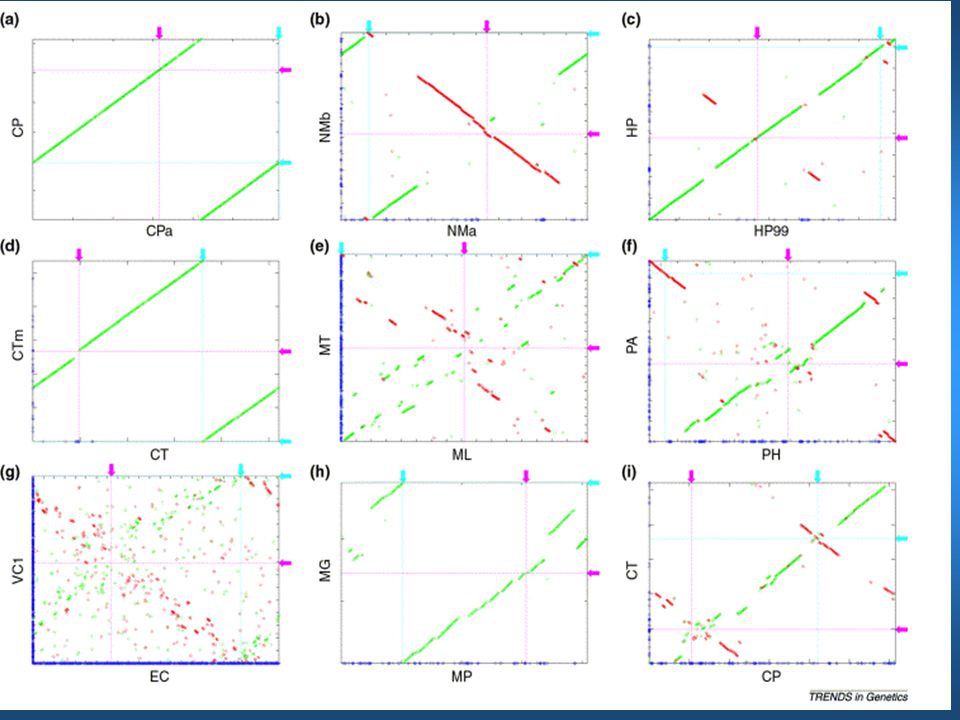Click the panel label (h)

(x=320, y=473)
